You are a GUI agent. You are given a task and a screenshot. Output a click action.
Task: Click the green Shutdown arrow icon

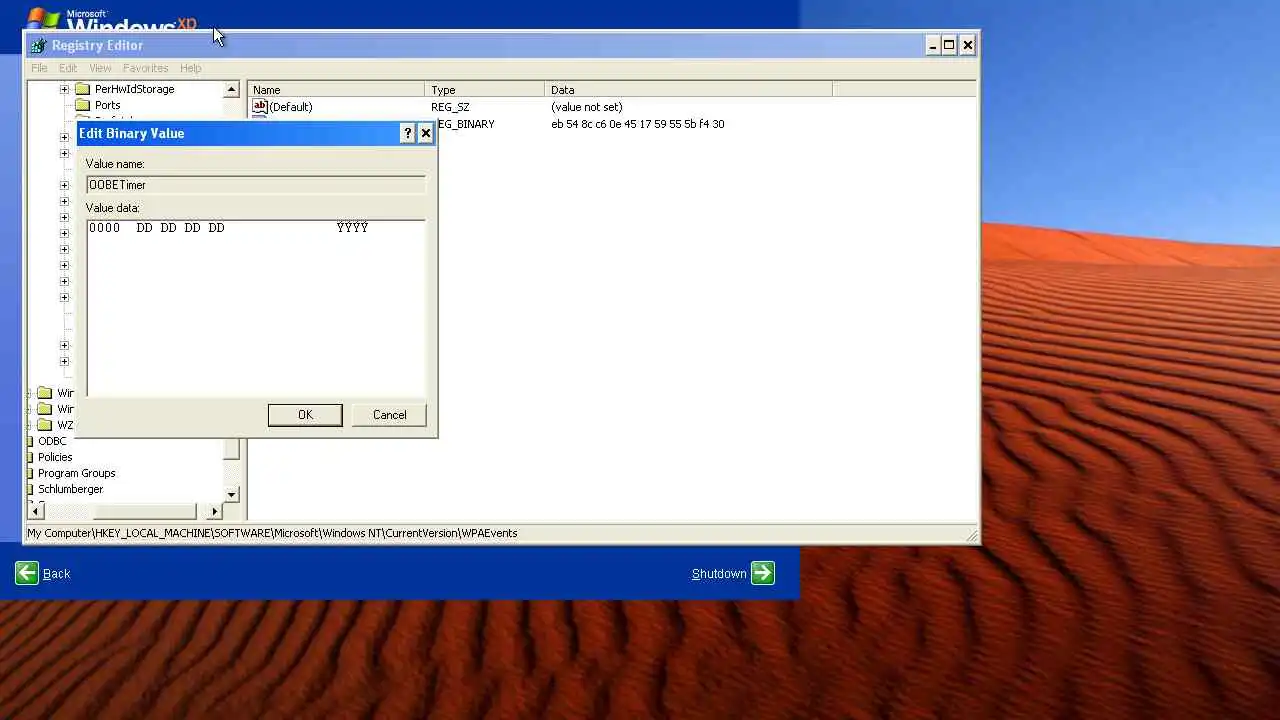[763, 573]
